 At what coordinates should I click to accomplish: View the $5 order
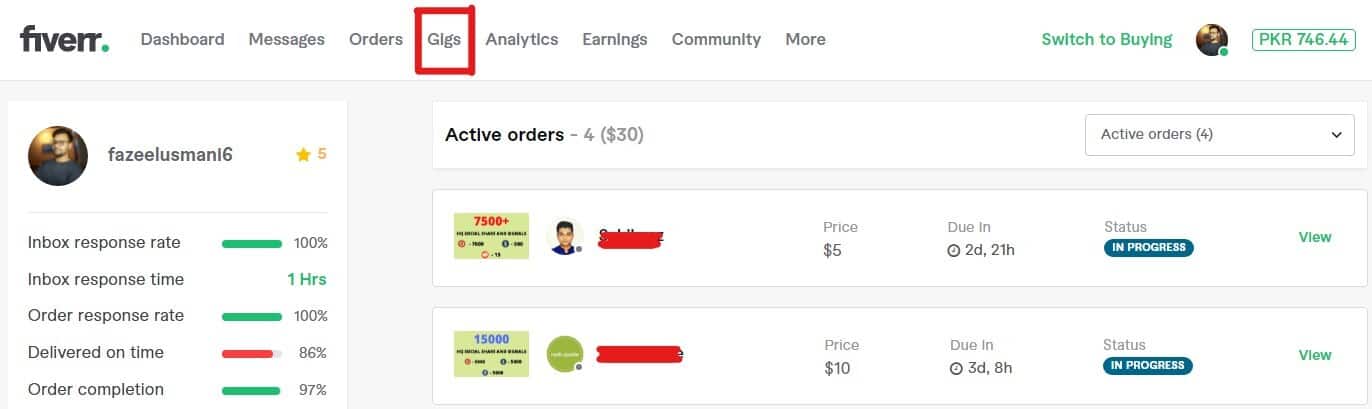pyautogui.click(x=1315, y=237)
